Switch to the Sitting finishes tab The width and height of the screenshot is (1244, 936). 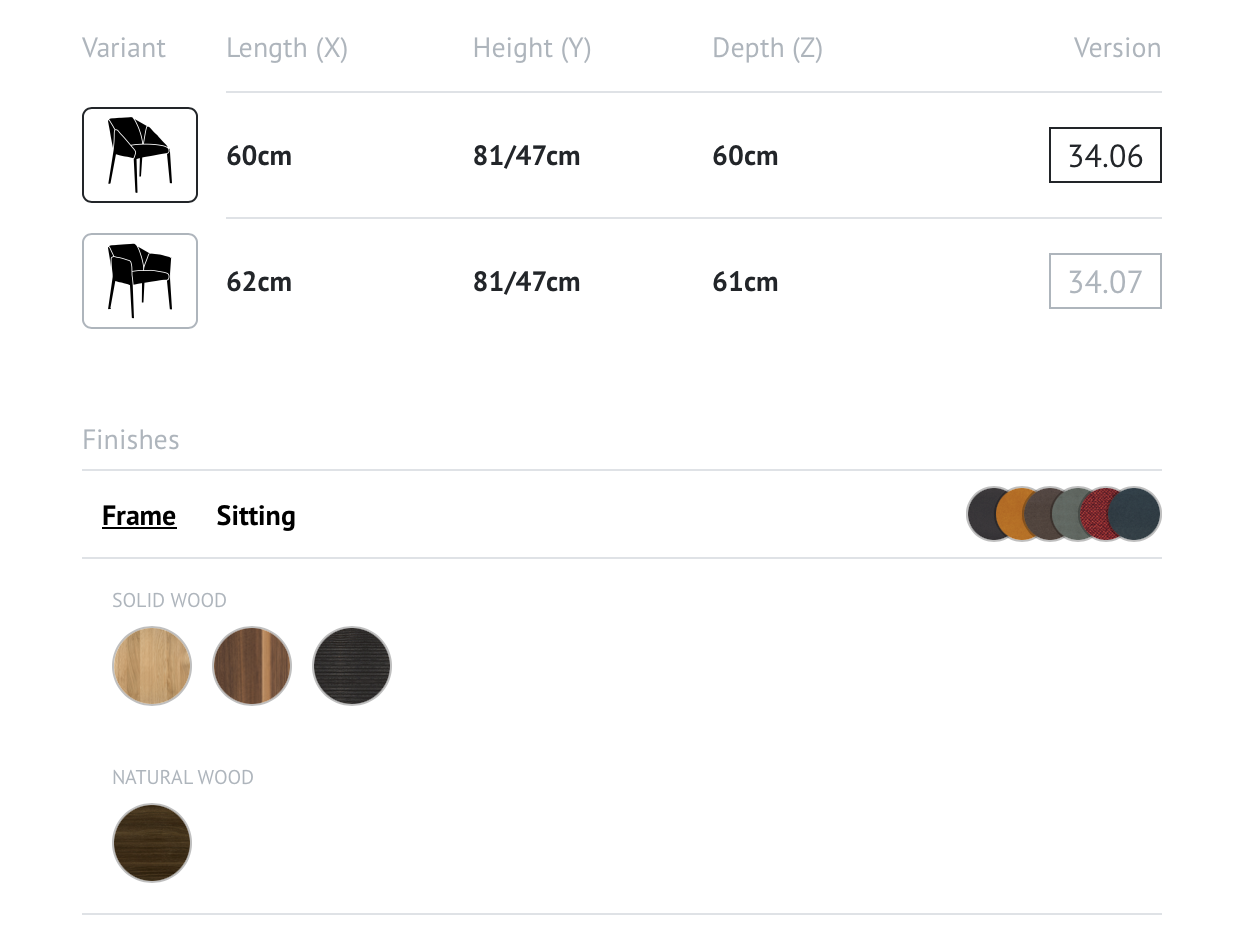pyautogui.click(x=256, y=516)
